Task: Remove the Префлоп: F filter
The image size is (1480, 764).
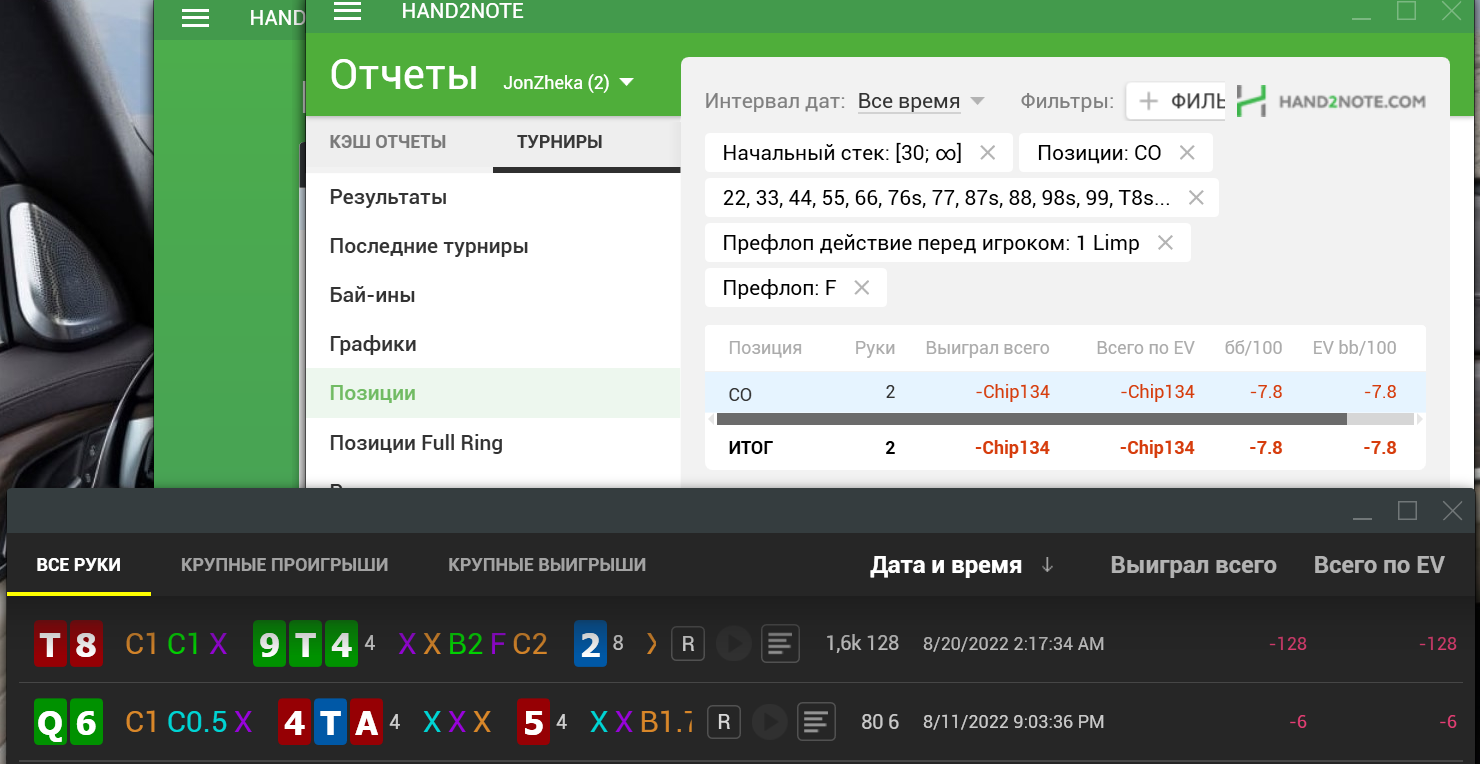Action: click(861, 288)
